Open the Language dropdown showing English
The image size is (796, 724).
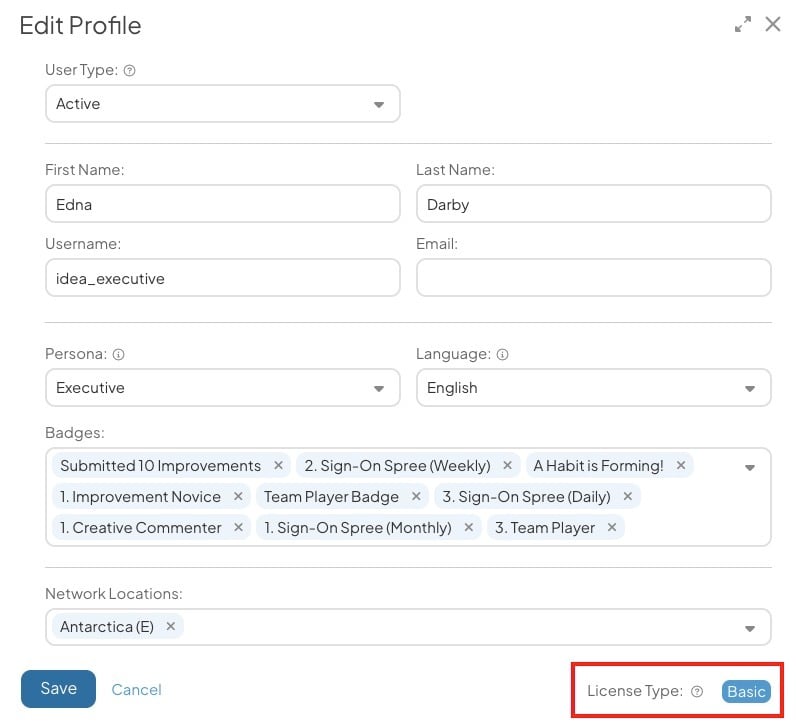click(593, 388)
